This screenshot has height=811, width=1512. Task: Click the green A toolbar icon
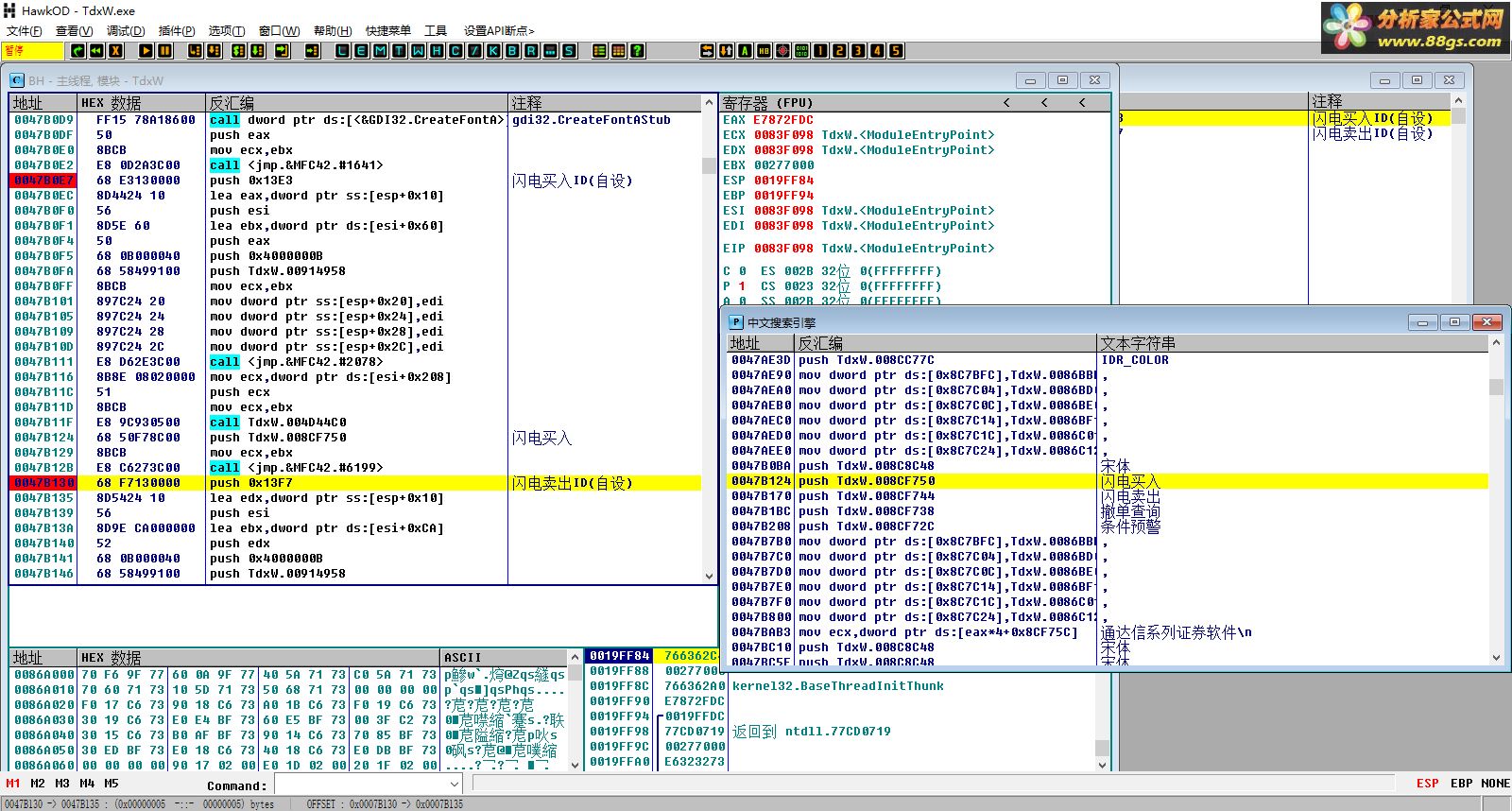pyautogui.click(x=745, y=51)
